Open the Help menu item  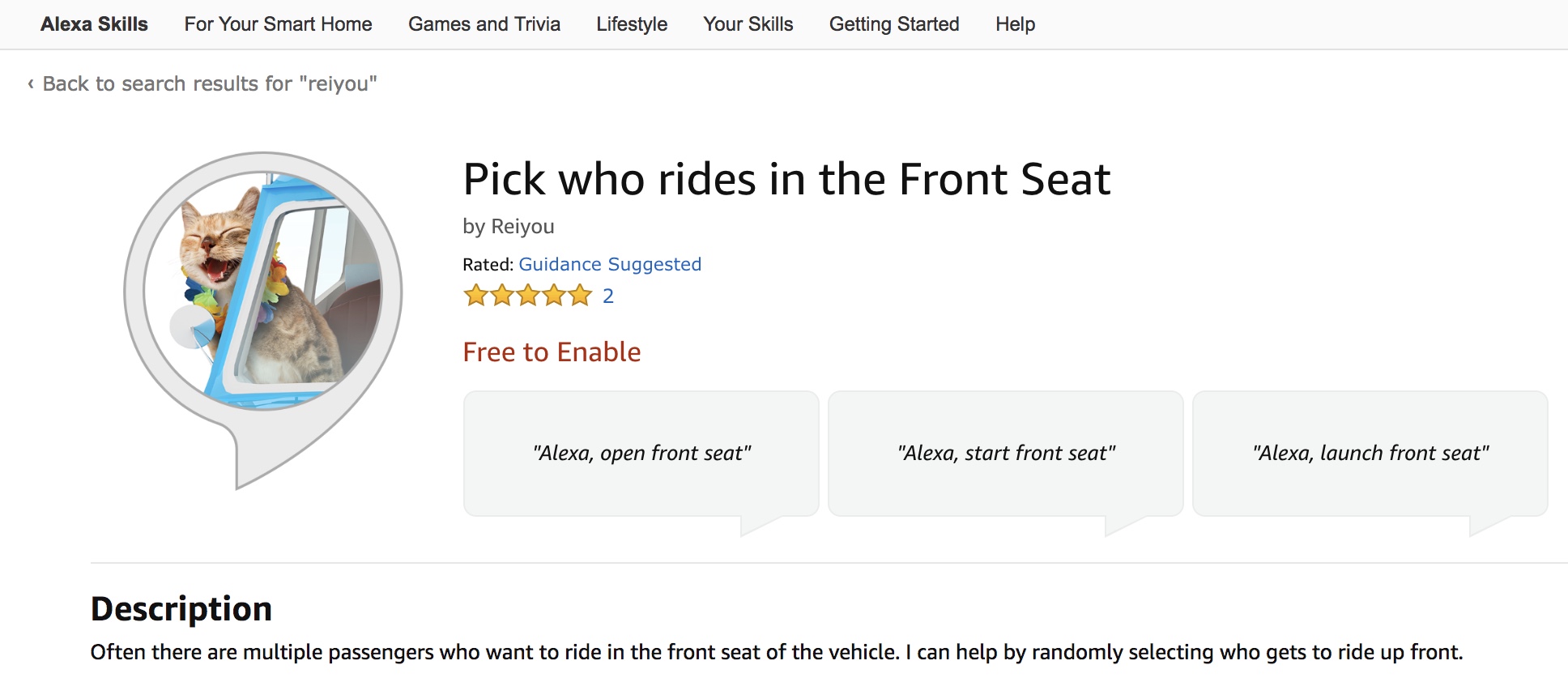point(1015,24)
